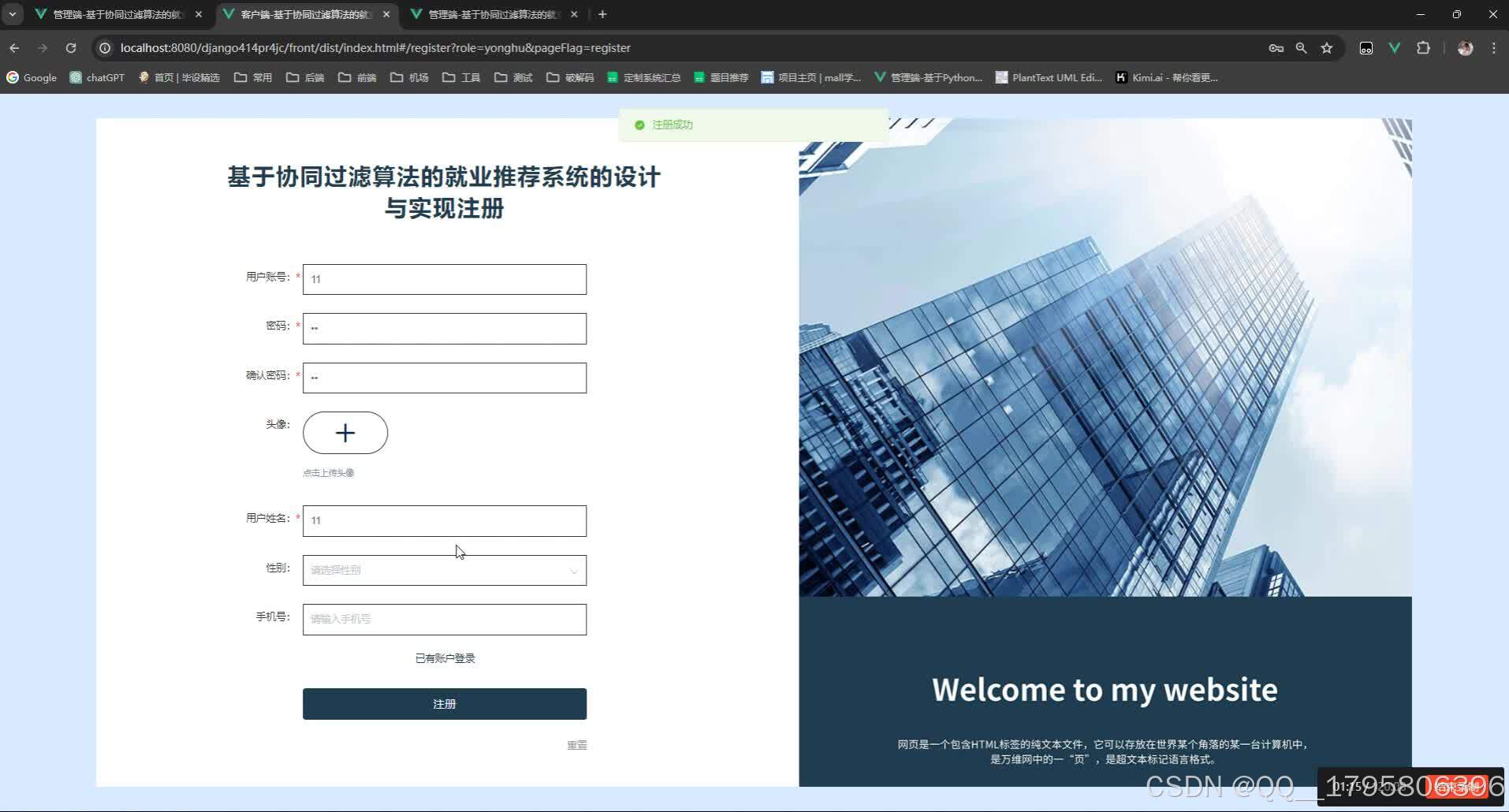Open the Vue devtools extension icon
1509x812 pixels.
[x=1394, y=48]
